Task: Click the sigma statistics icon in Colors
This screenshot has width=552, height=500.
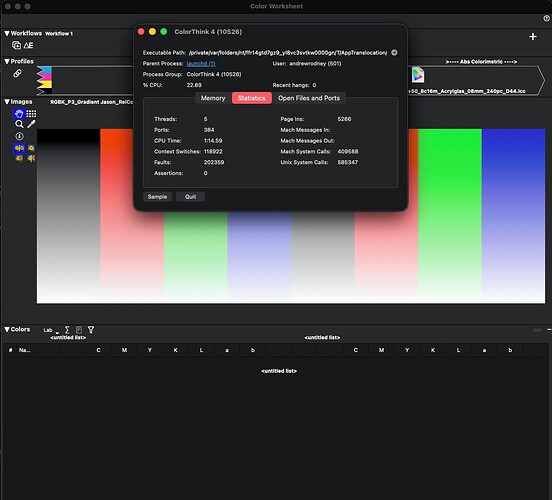Action: pyautogui.click(x=67, y=330)
